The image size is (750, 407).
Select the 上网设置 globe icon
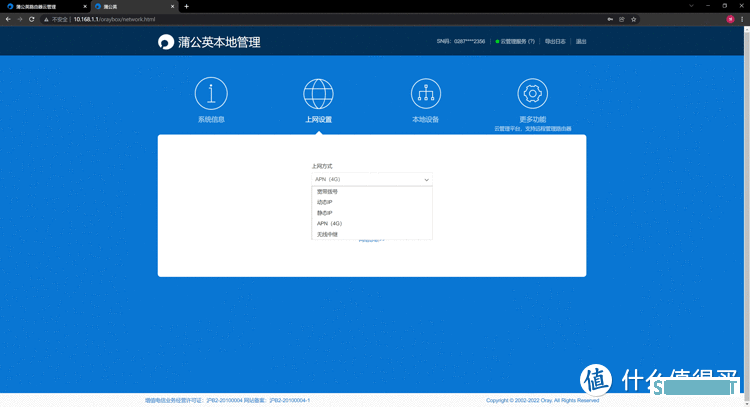318,94
